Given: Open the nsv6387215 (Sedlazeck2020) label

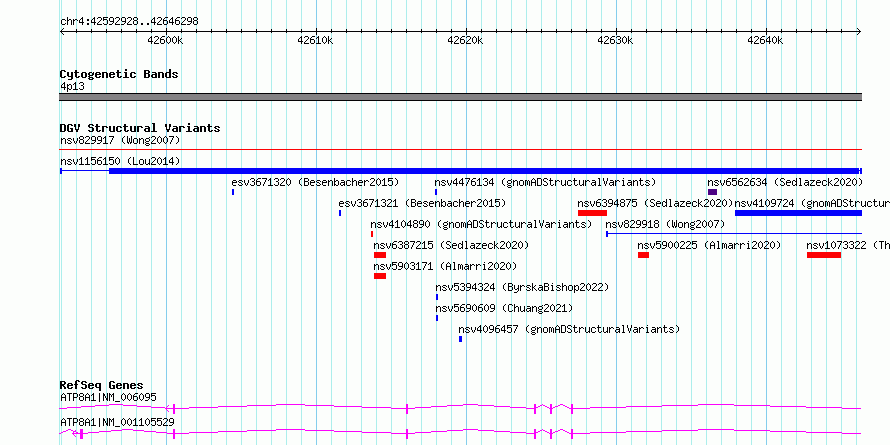Looking at the screenshot, I should point(451,245).
